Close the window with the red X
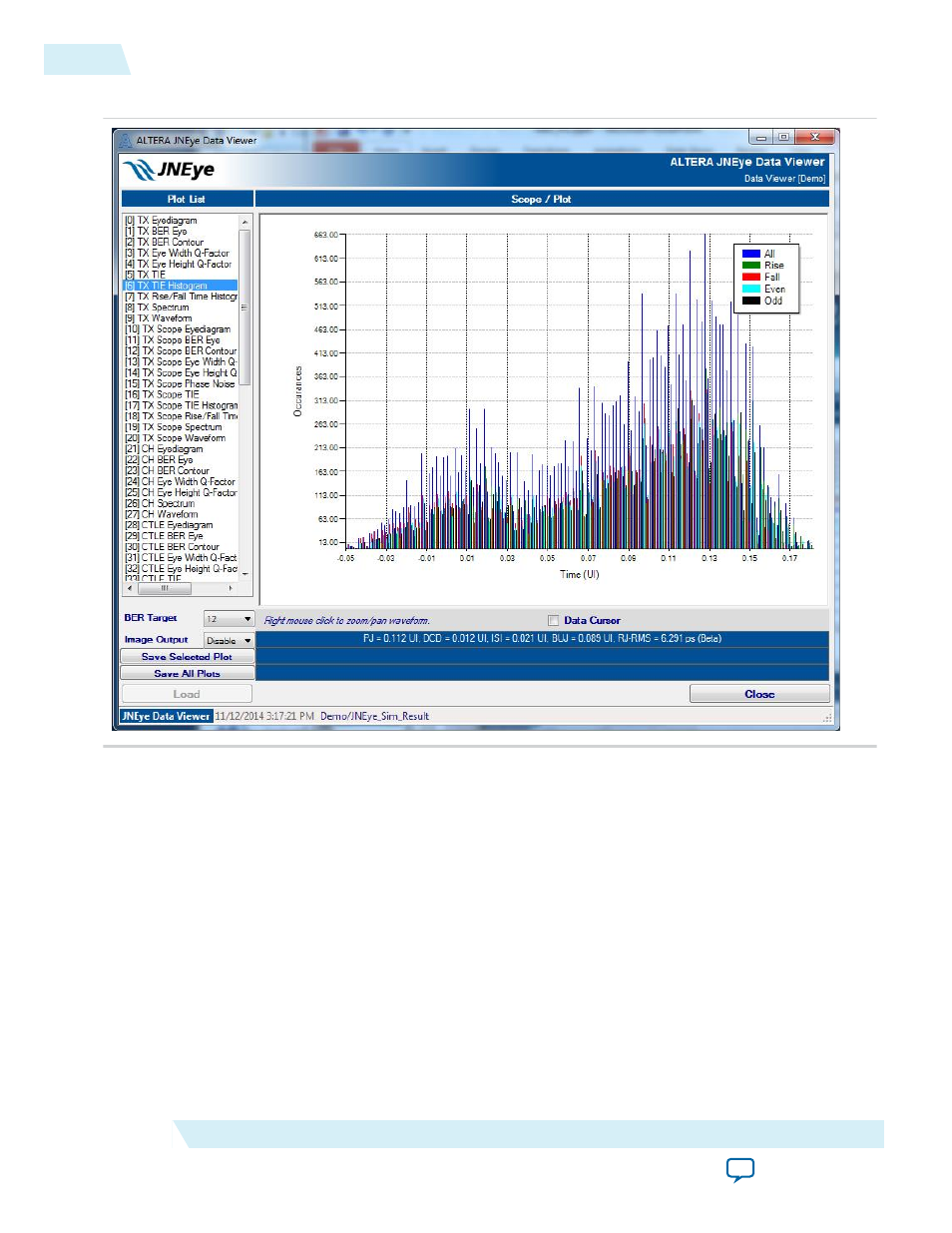 tap(815, 138)
